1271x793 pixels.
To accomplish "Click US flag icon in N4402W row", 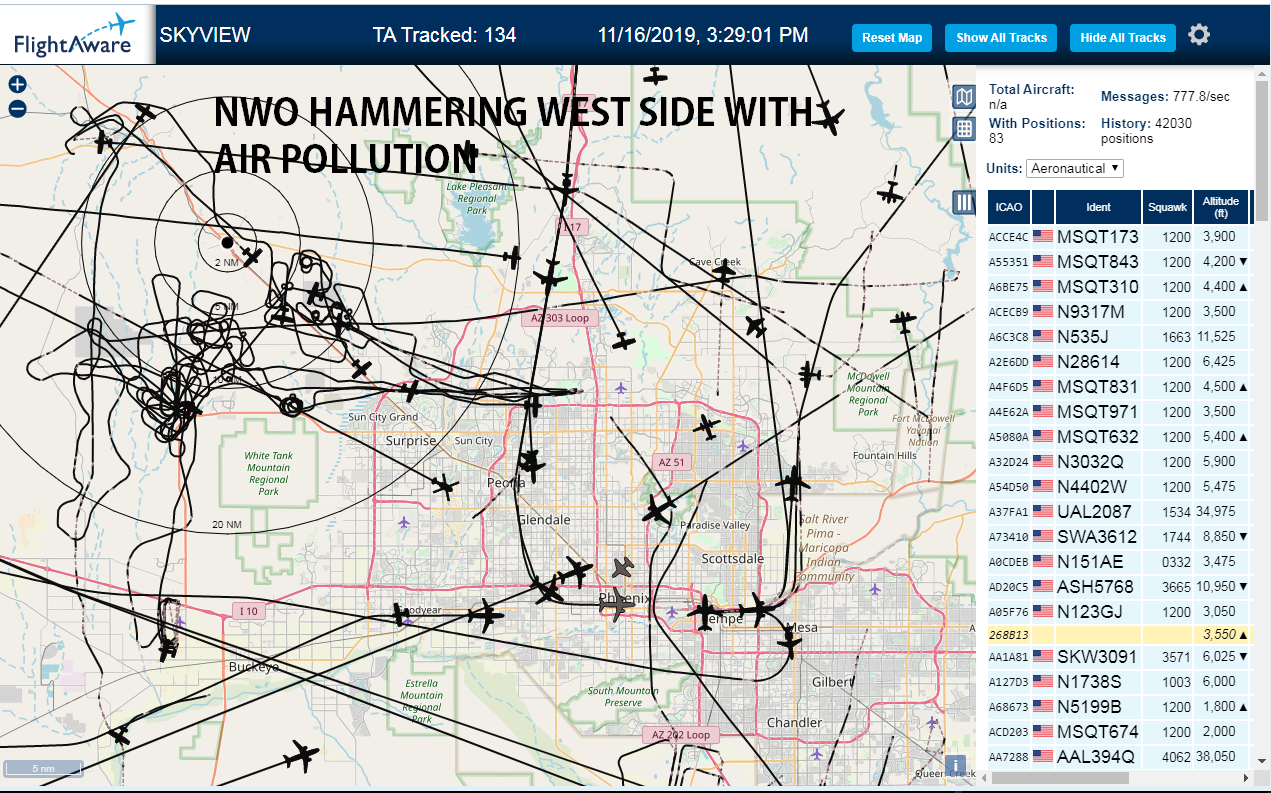I will (x=1043, y=486).
